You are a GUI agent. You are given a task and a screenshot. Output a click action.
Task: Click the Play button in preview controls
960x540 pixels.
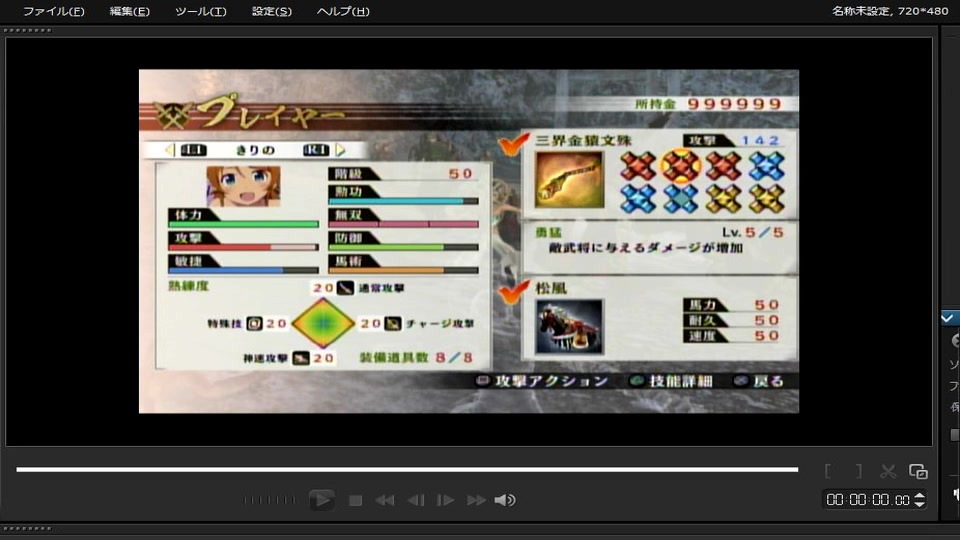click(321, 500)
